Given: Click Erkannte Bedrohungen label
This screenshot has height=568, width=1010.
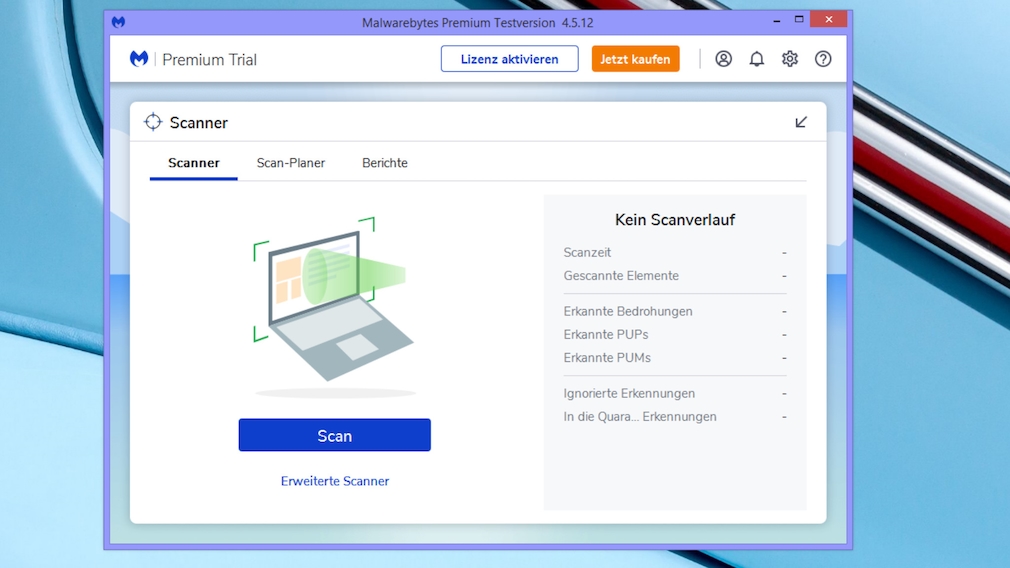Looking at the screenshot, I should 628,311.
